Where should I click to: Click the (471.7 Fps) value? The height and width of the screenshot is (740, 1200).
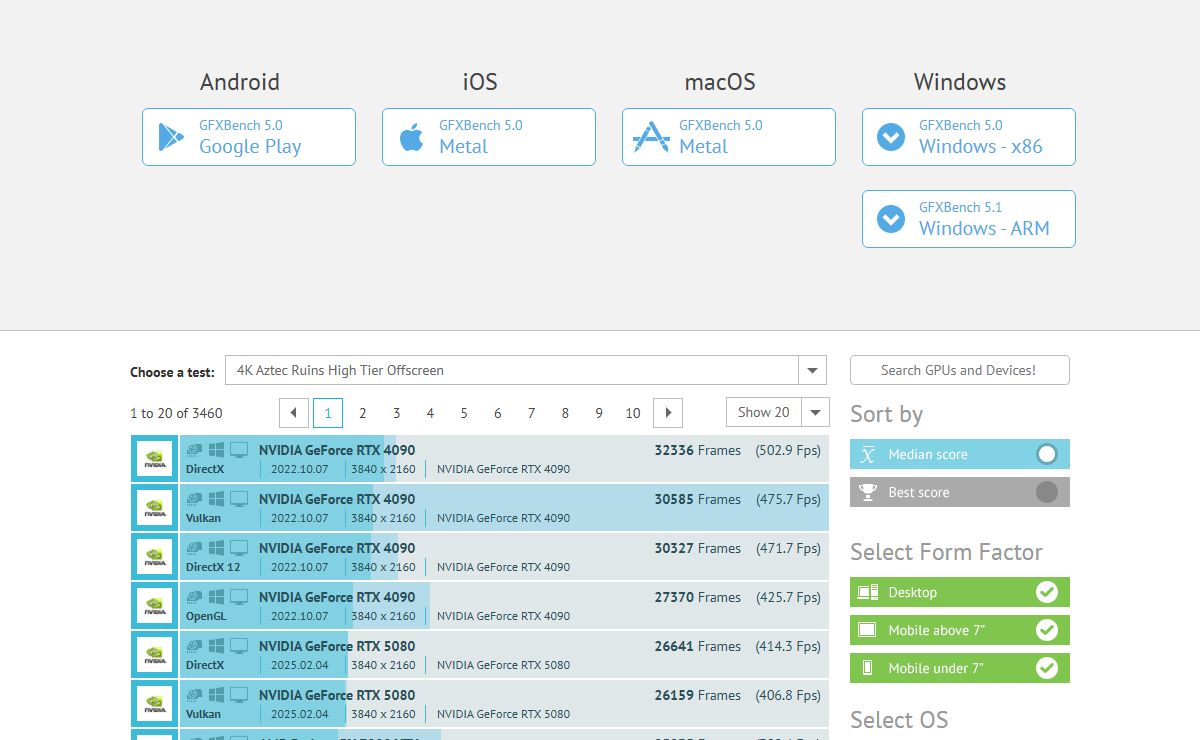coord(788,548)
